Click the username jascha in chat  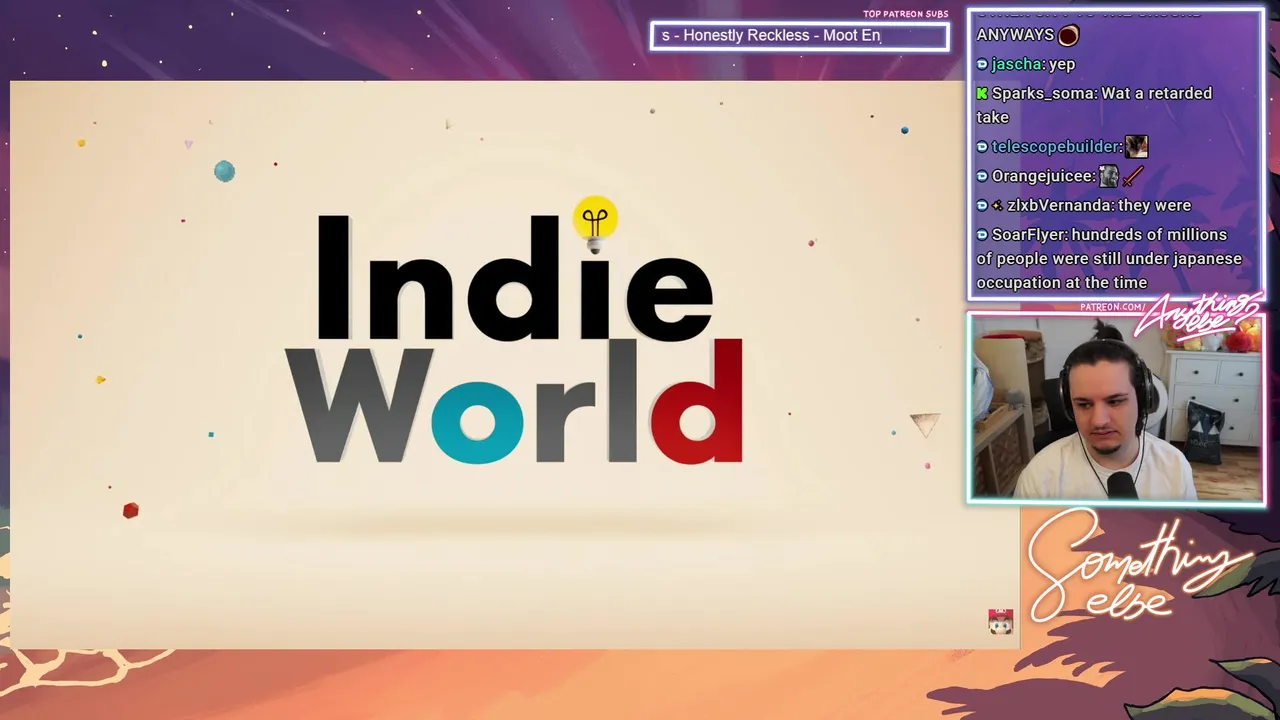1017,64
